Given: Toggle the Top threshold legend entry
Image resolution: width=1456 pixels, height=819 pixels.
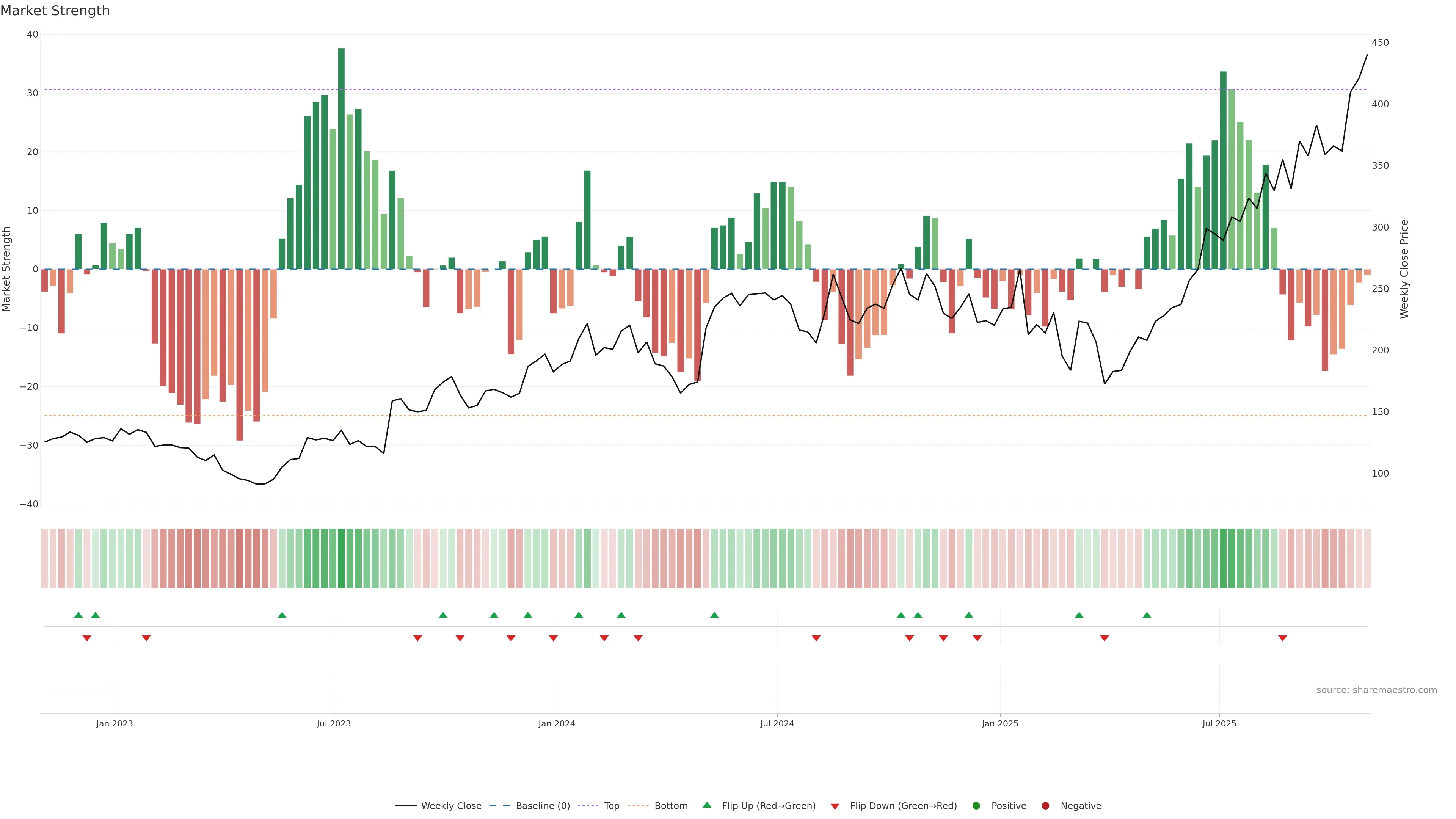Looking at the screenshot, I should [x=612, y=806].
